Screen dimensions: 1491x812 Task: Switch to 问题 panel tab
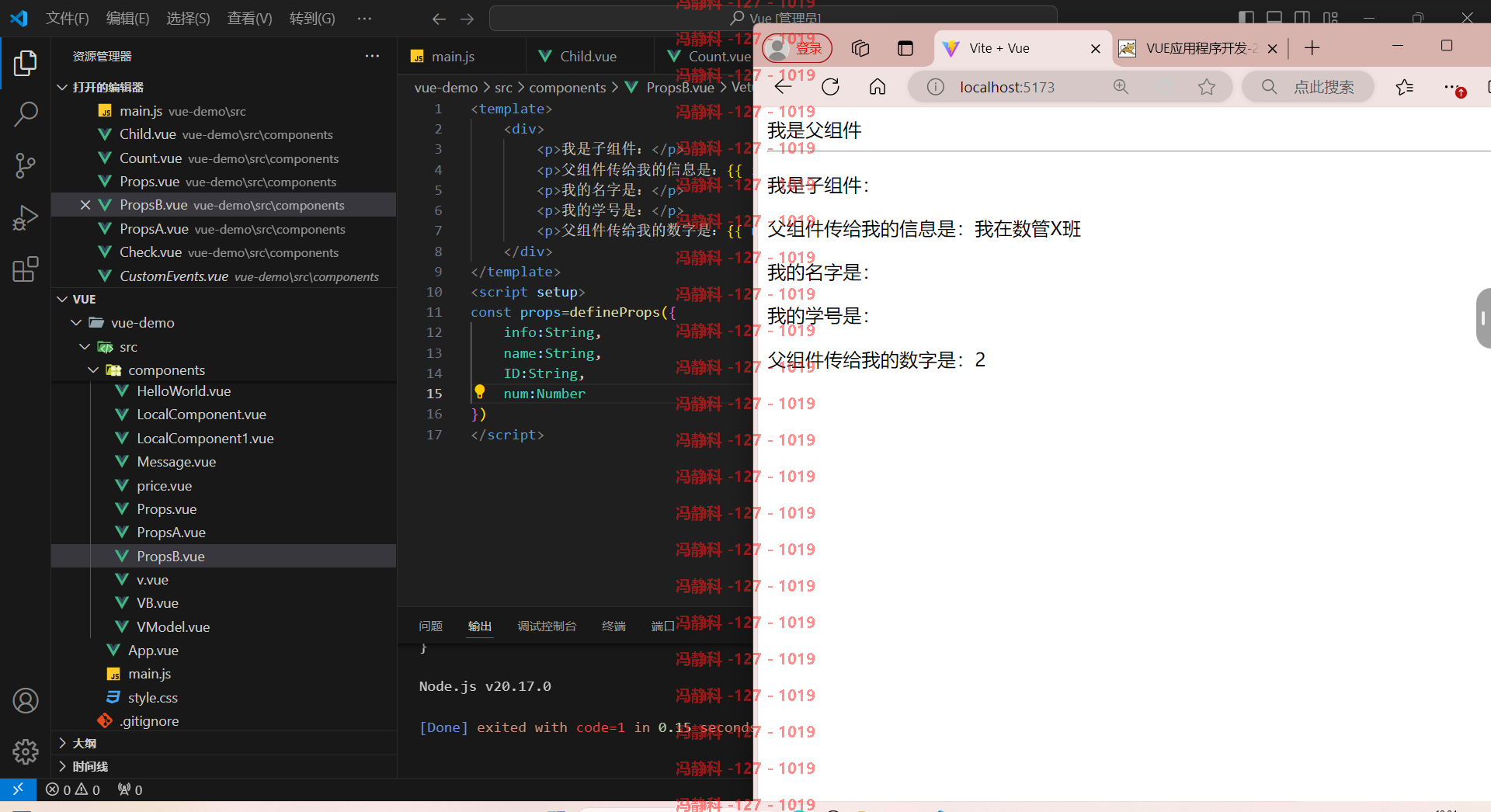[x=430, y=626]
